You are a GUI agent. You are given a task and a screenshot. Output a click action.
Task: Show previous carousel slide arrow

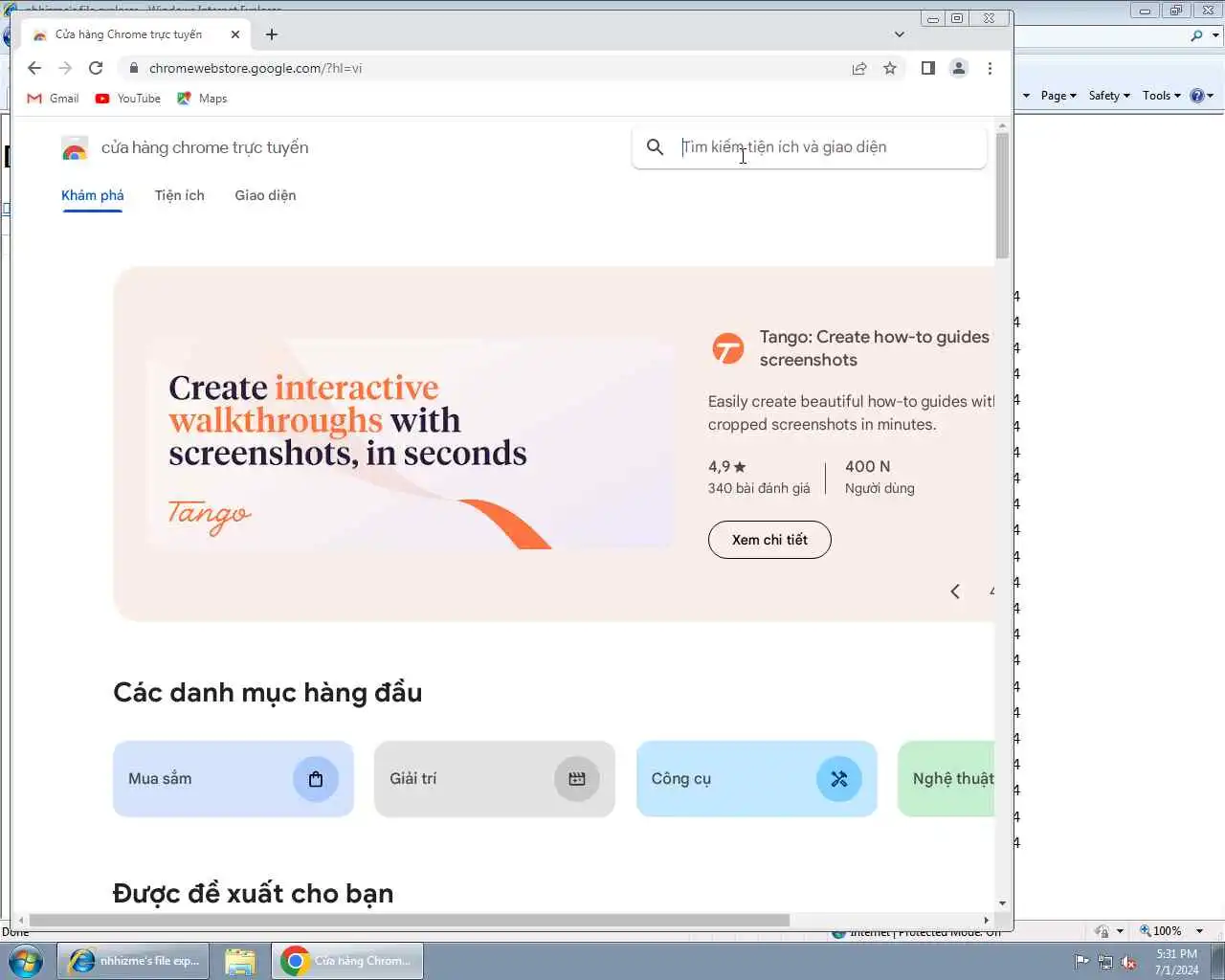pos(955,591)
